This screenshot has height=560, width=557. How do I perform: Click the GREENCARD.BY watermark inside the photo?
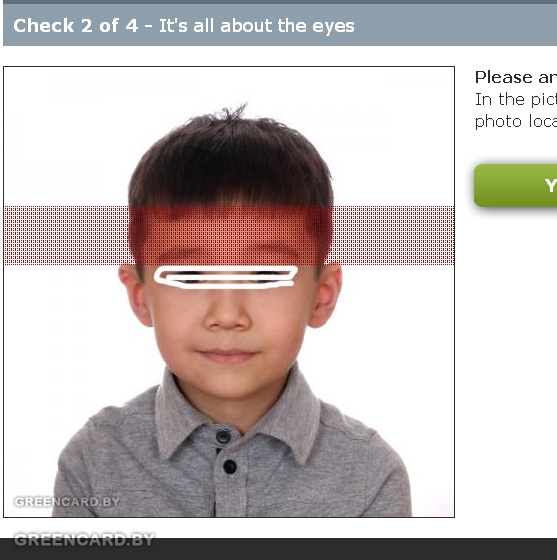pyautogui.click(x=67, y=502)
